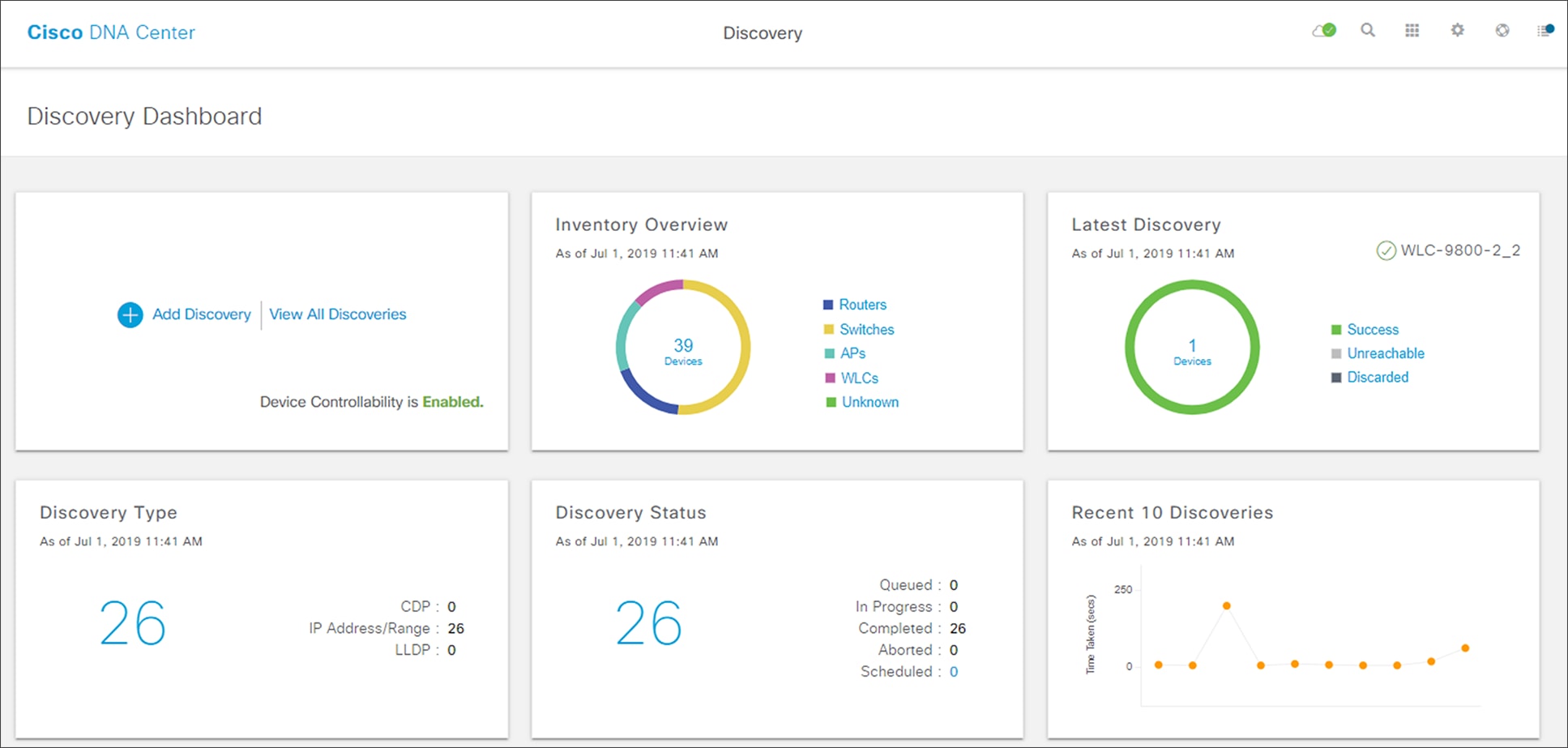This screenshot has height=748, width=1568.
Task: Open the applications grid menu icon
Action: point(1412,31)
